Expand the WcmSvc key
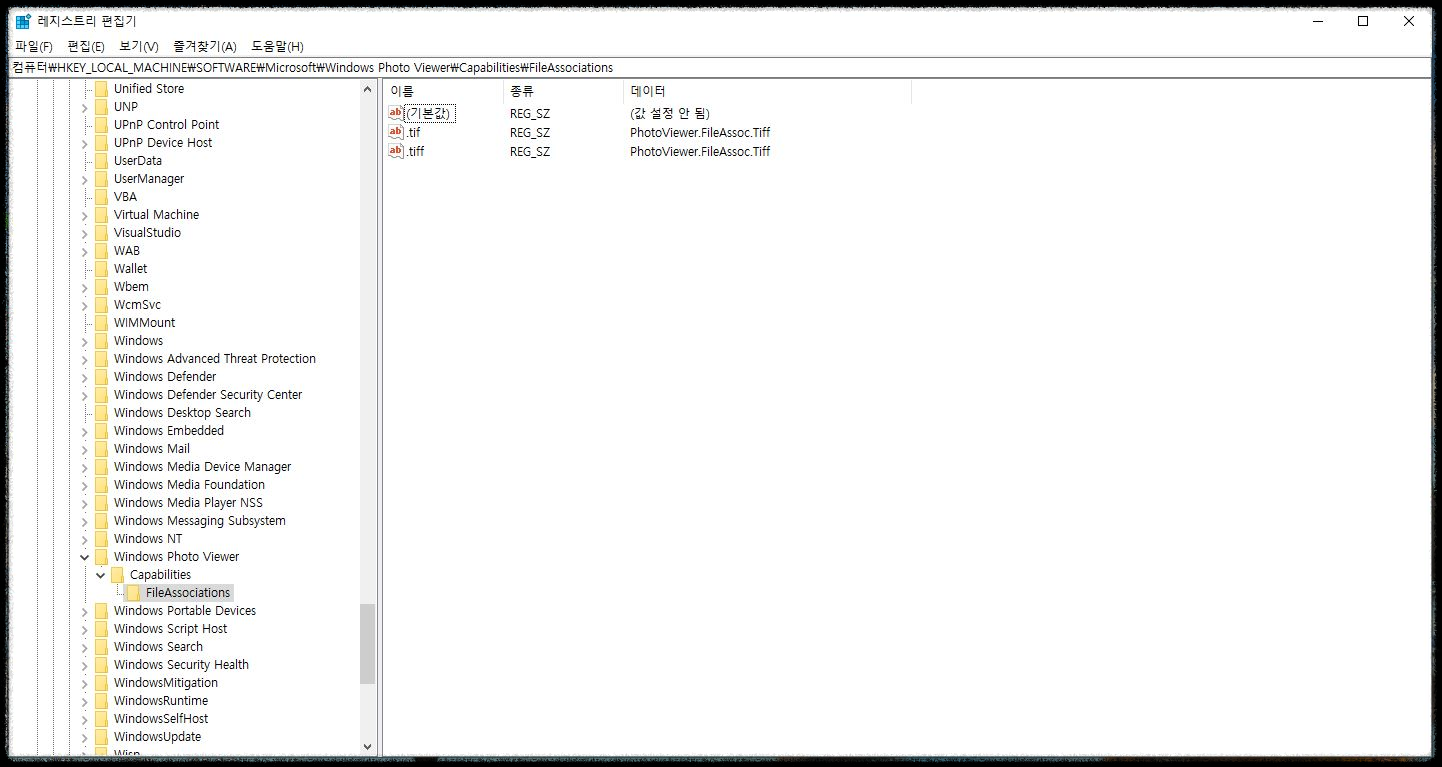 [x=85, y=305]
